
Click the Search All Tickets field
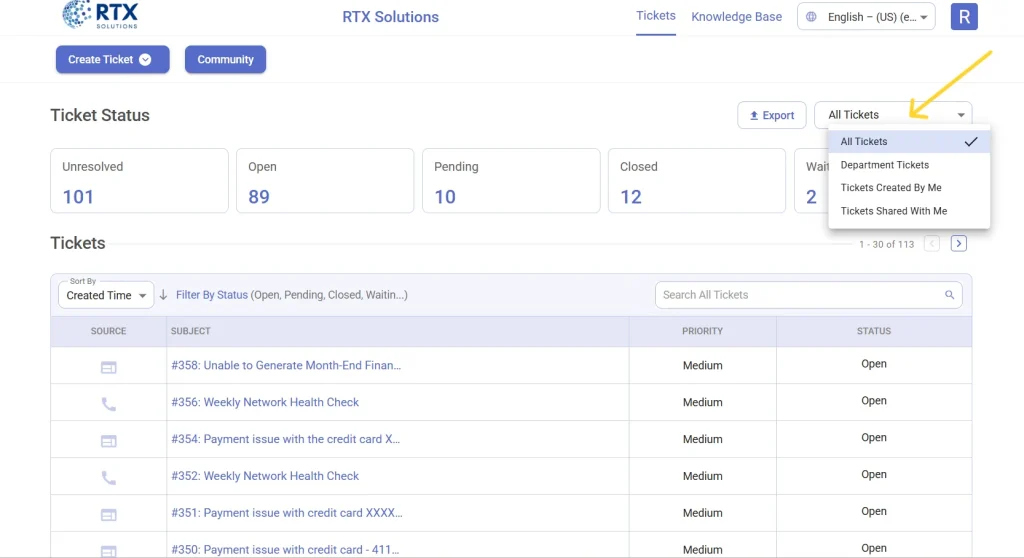[x=798, y=295]
